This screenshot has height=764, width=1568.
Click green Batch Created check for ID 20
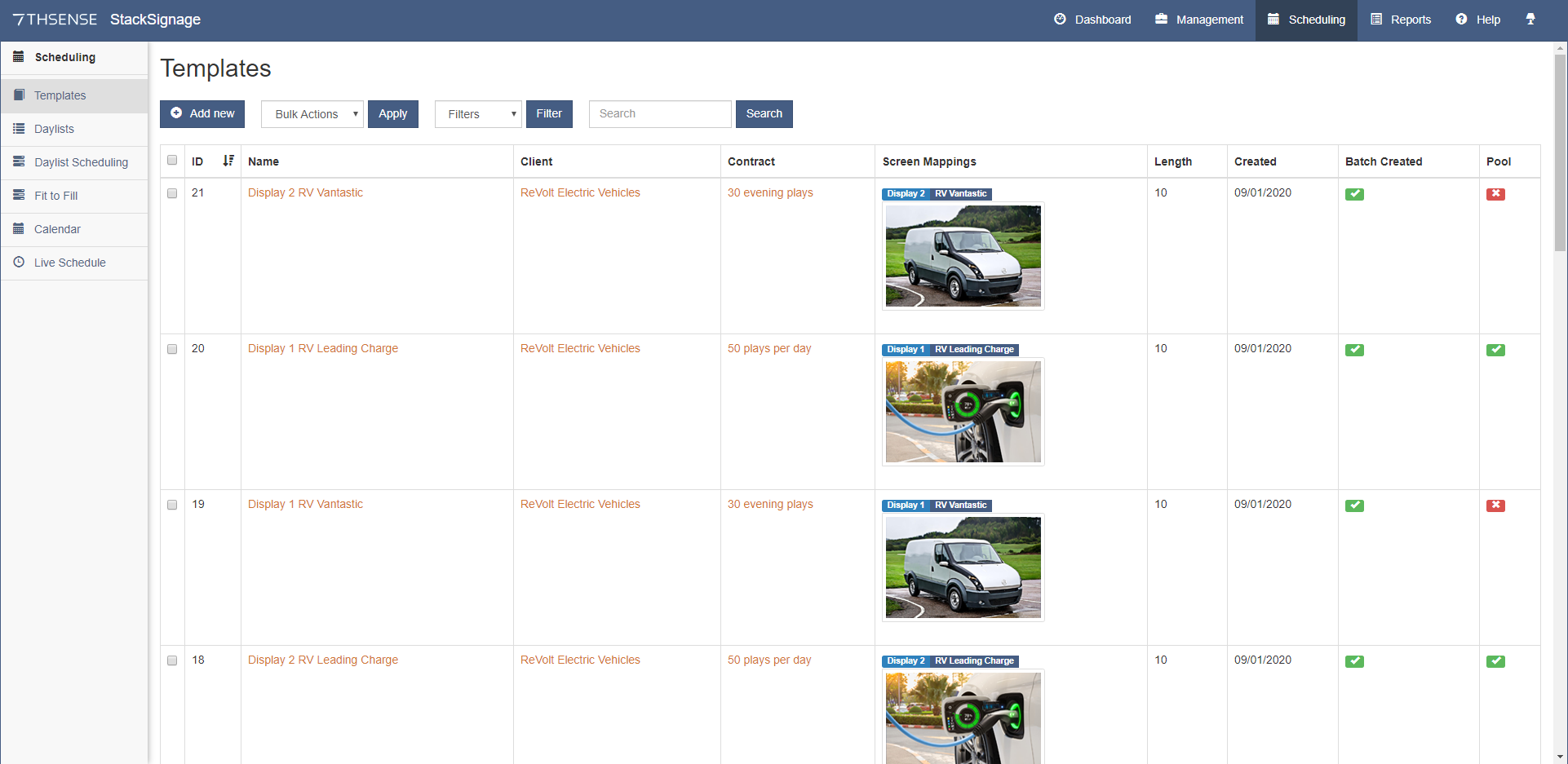pyautogui.click(x=1354, y=350)
